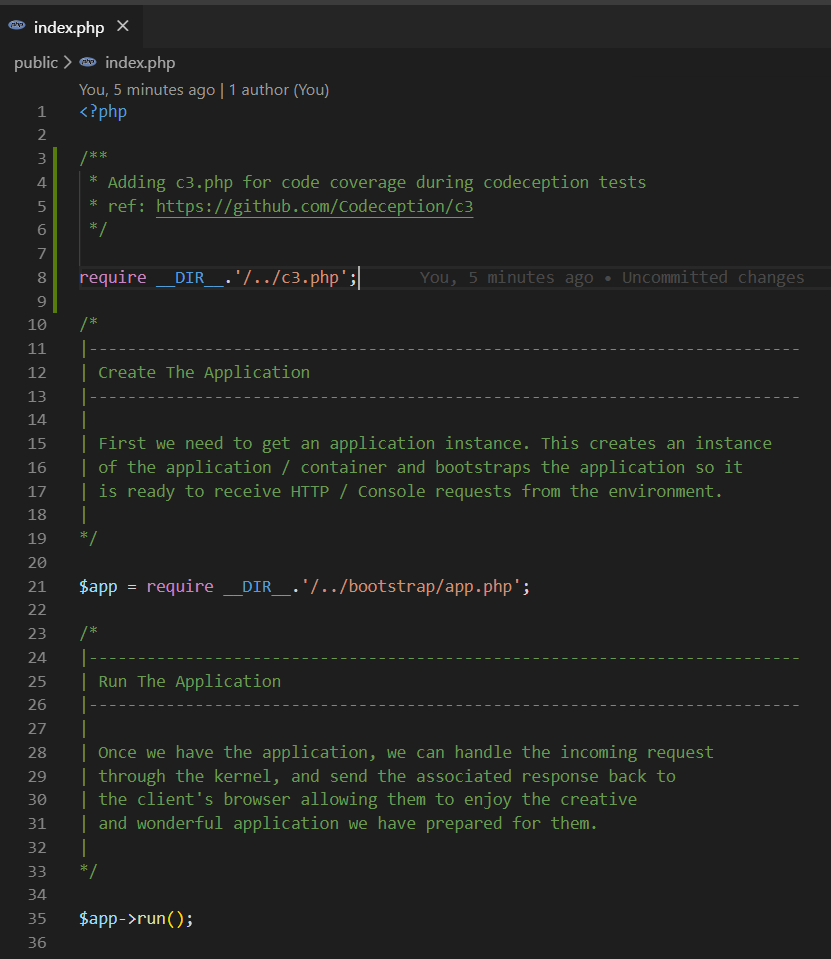Image resolution: width=831 pixels, height=959 pixels.
Task: Click the PHP file icon in the breadcrumb bar
Action: tap(89, 62)
